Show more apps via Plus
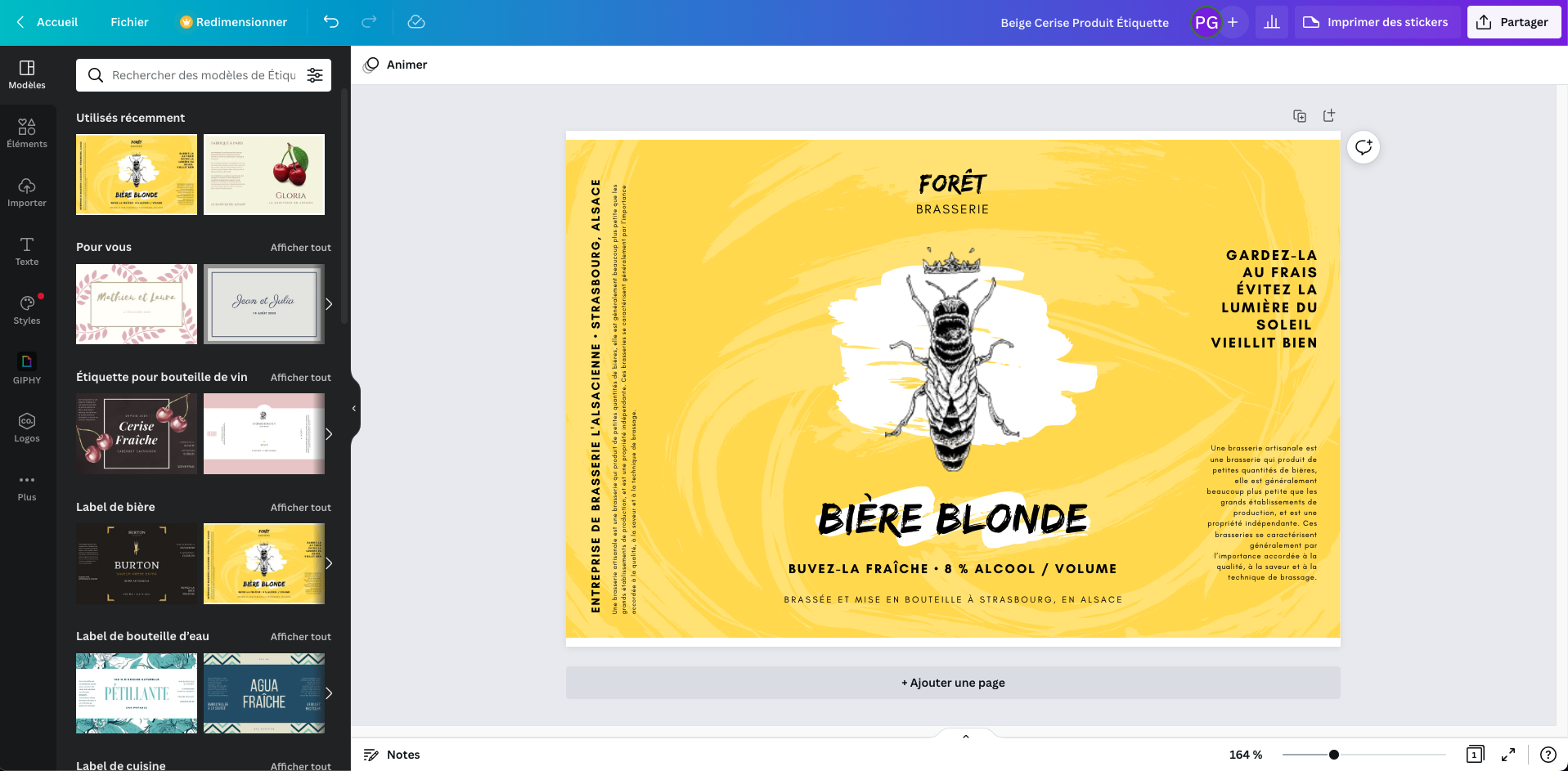 click(27, 486)
